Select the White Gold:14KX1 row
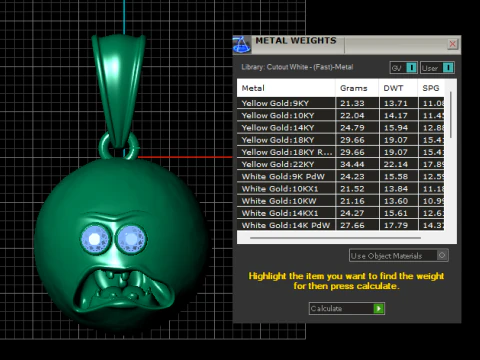This screenshot has height=360, width=480. click(340, 213)
